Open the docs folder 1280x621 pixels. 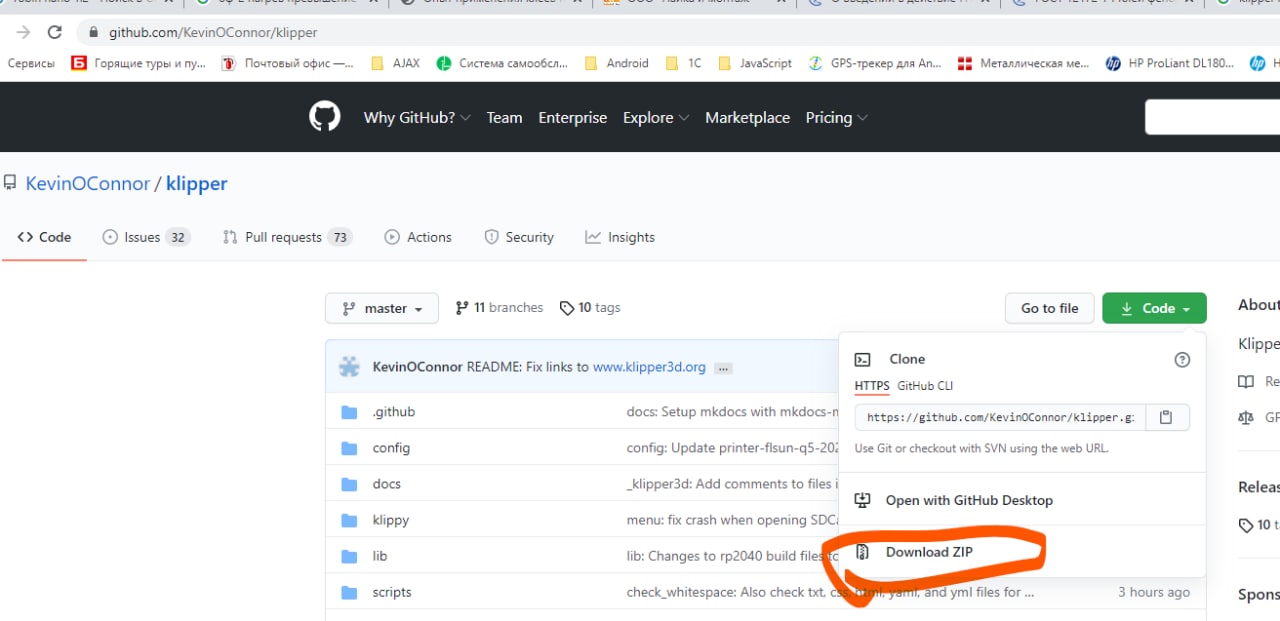pos(387,484)
